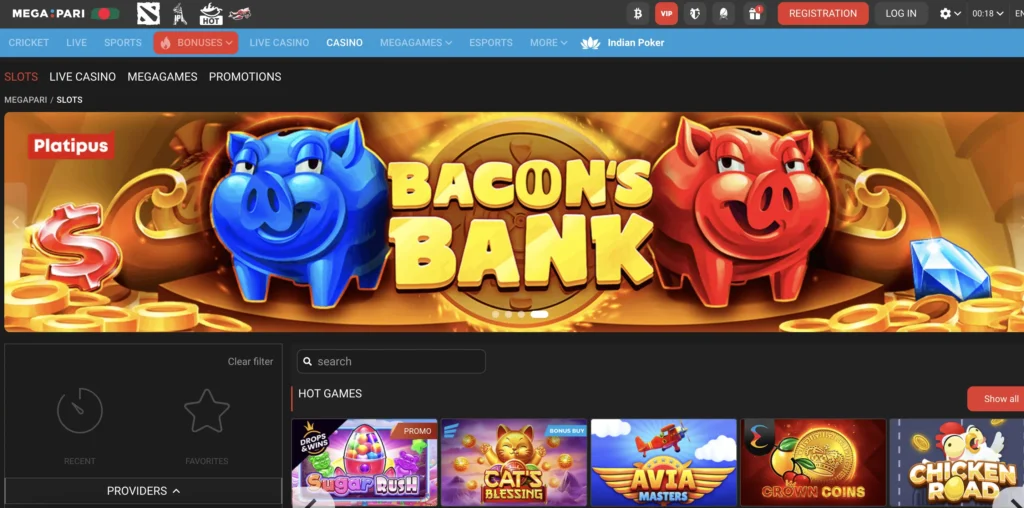Open the Bacon's Bank banner
Screen dimensions: 1024x508
514,222
